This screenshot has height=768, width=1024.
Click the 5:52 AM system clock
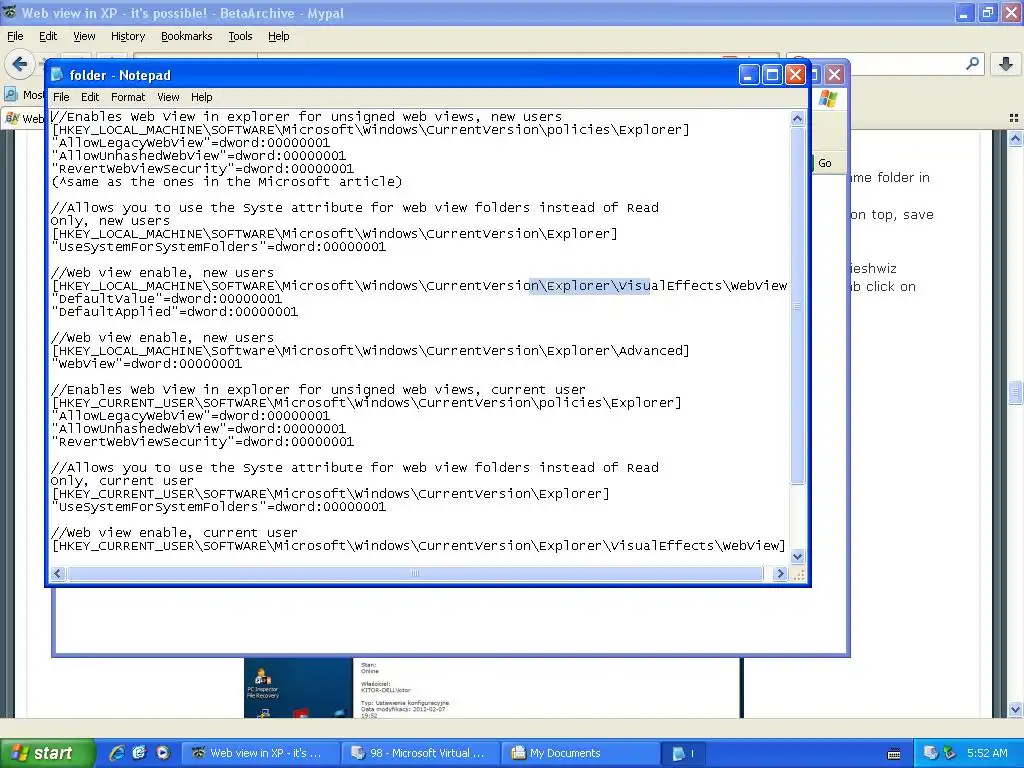(987, 753)
